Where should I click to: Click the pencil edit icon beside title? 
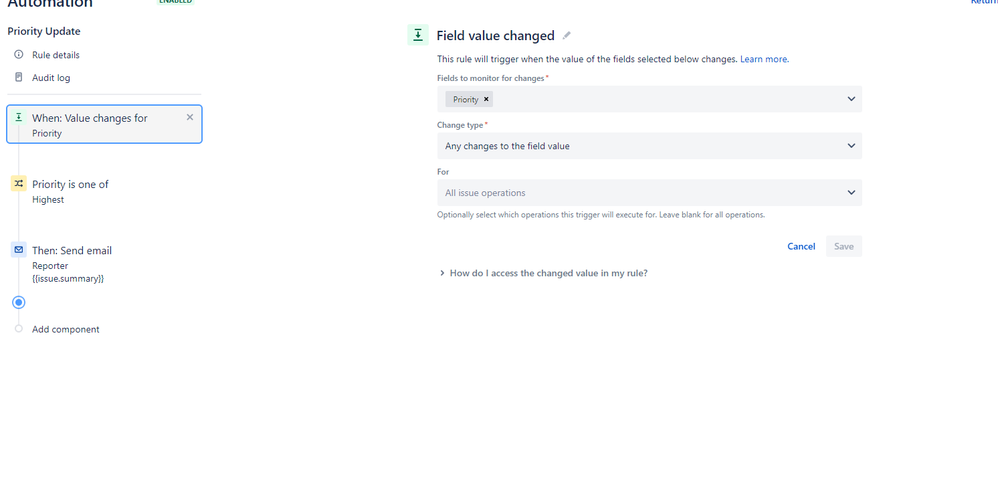(x=566, y=36)
